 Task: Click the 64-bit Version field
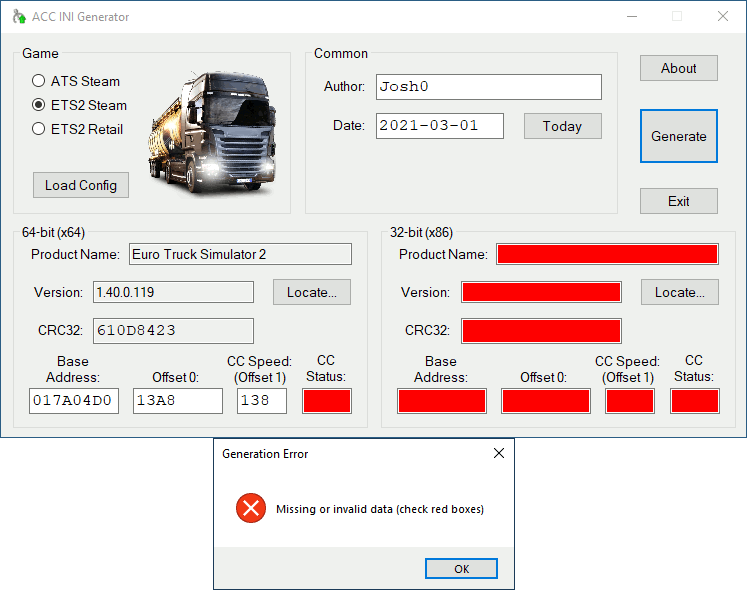click(x=173, y=292)
